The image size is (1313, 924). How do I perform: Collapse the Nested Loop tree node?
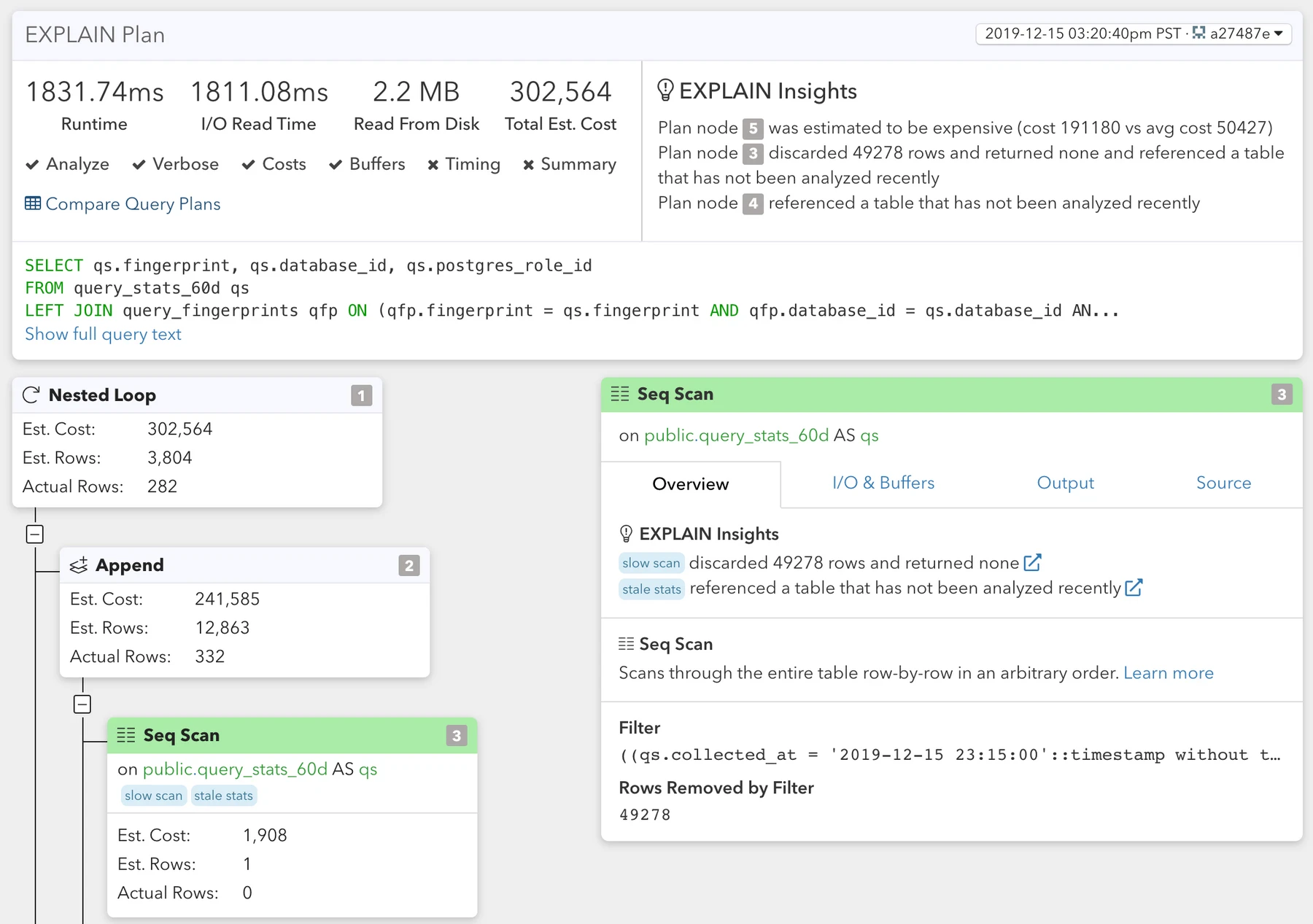click(x=35, y=534)
